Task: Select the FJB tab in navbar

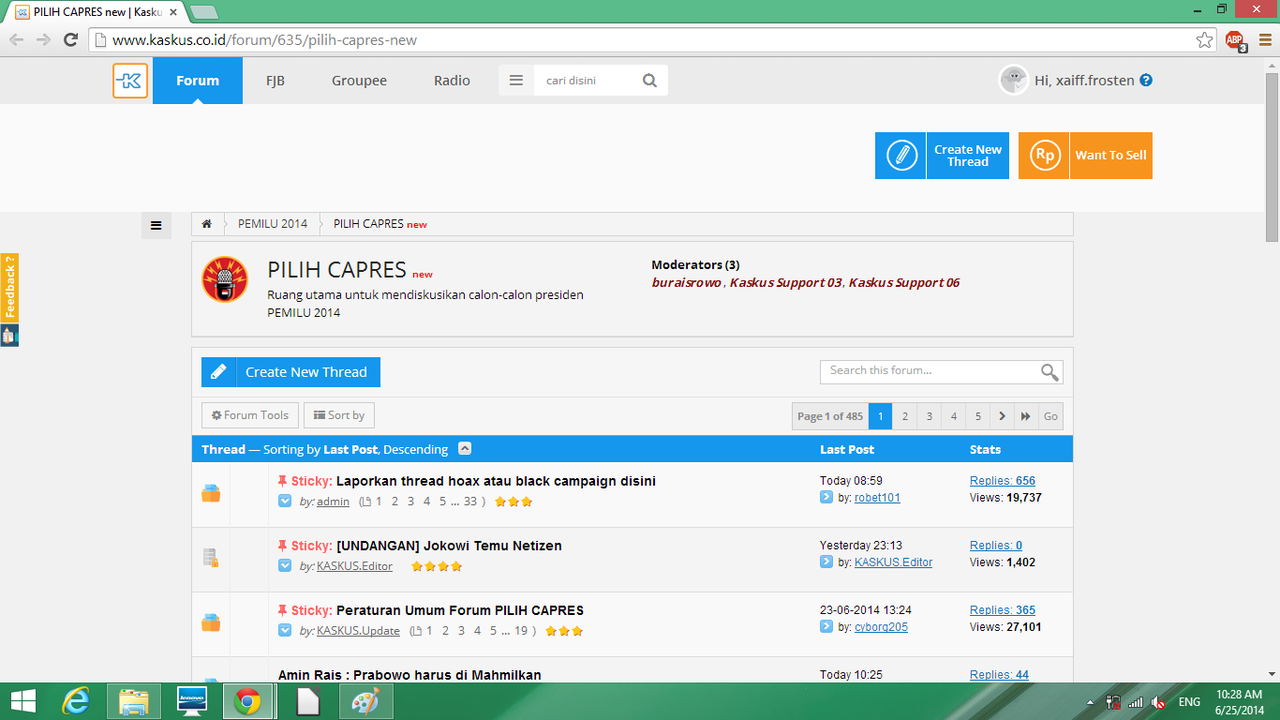Action: point(275,81)
